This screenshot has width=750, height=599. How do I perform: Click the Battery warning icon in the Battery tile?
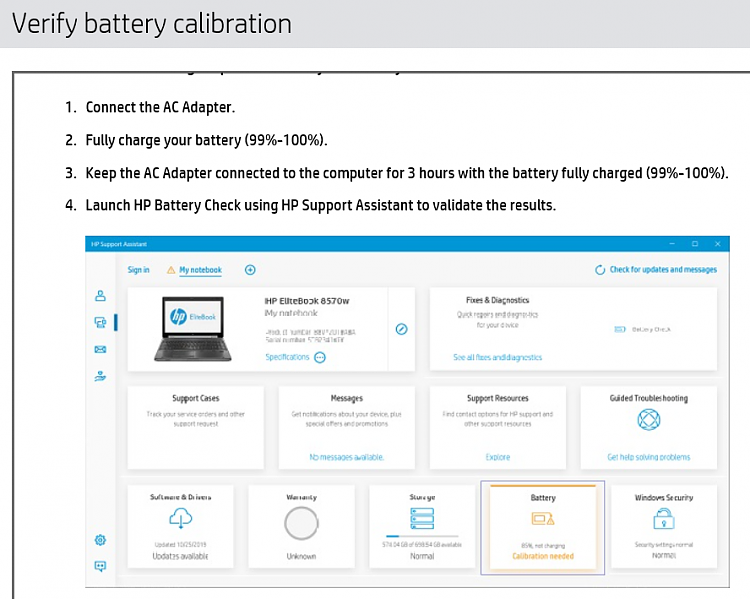click(x=543, y=519)
